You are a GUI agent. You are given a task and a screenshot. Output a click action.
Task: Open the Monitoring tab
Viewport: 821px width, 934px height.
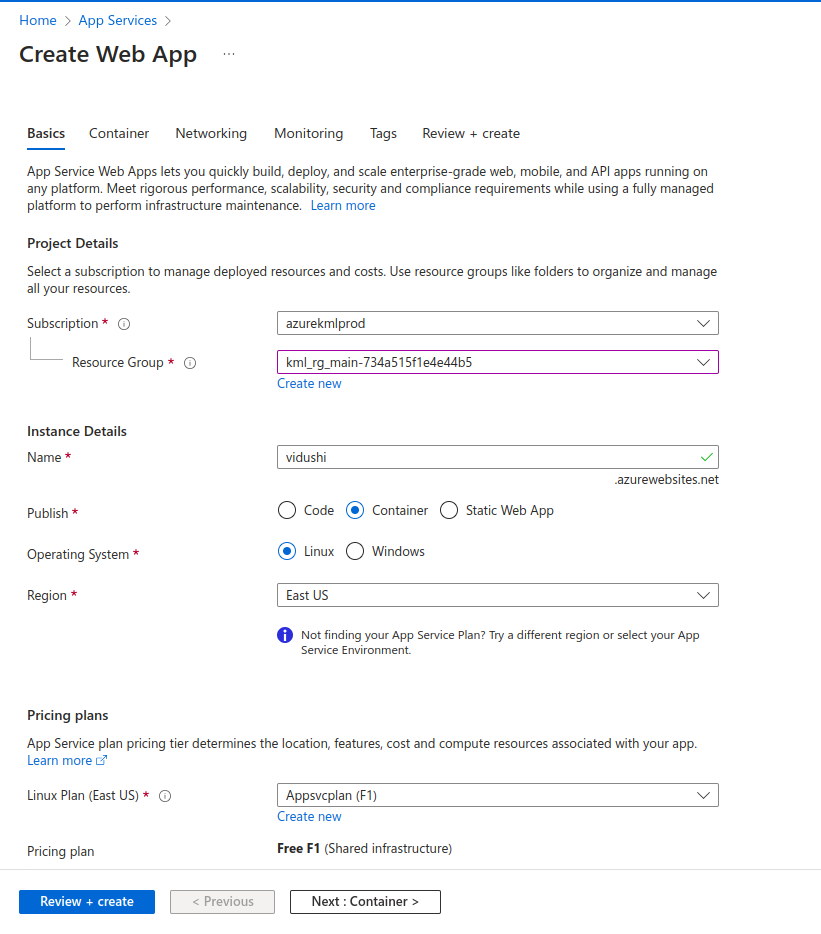coord(308,133)
